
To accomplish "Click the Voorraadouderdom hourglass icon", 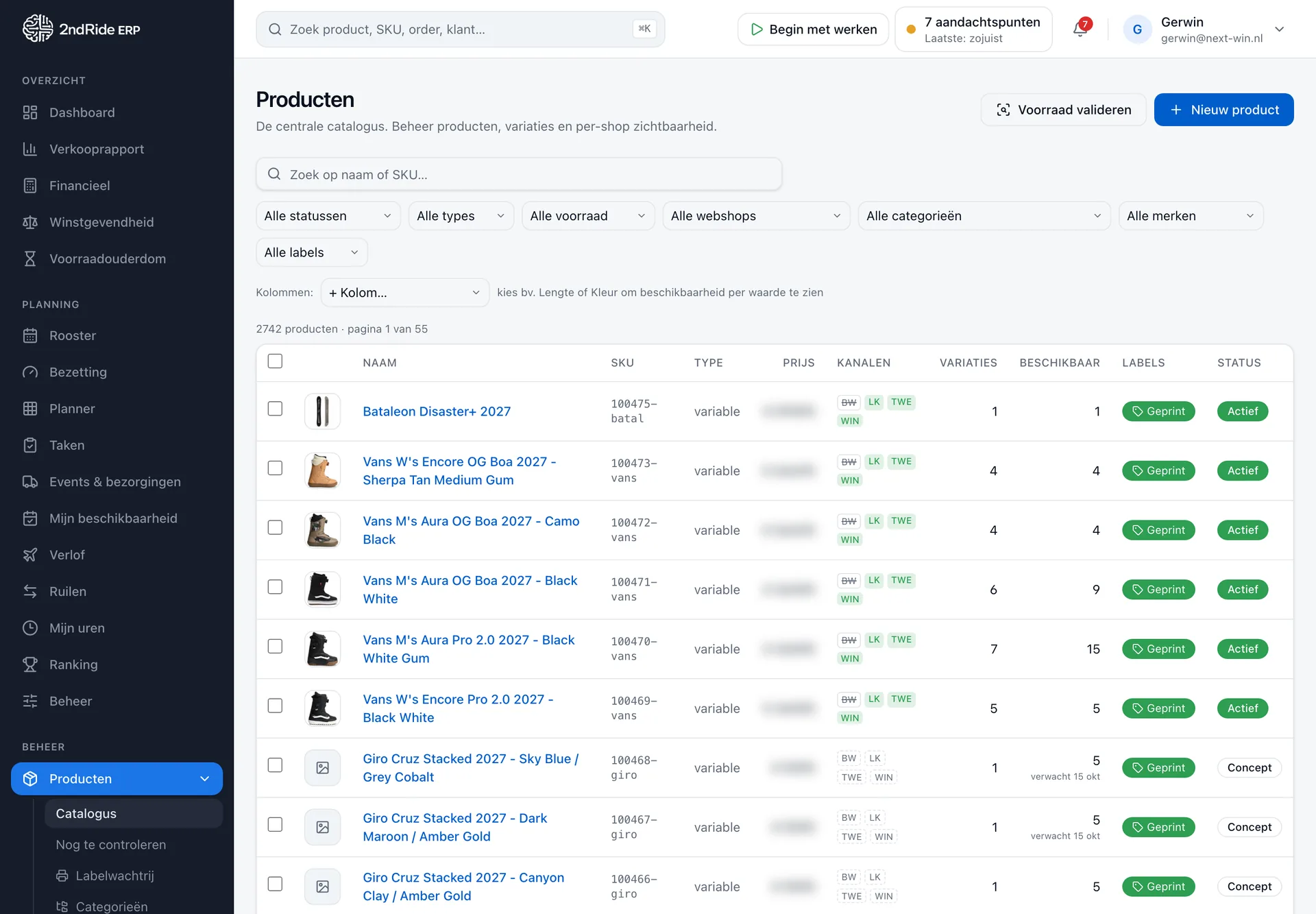I will tap(30, 258).
